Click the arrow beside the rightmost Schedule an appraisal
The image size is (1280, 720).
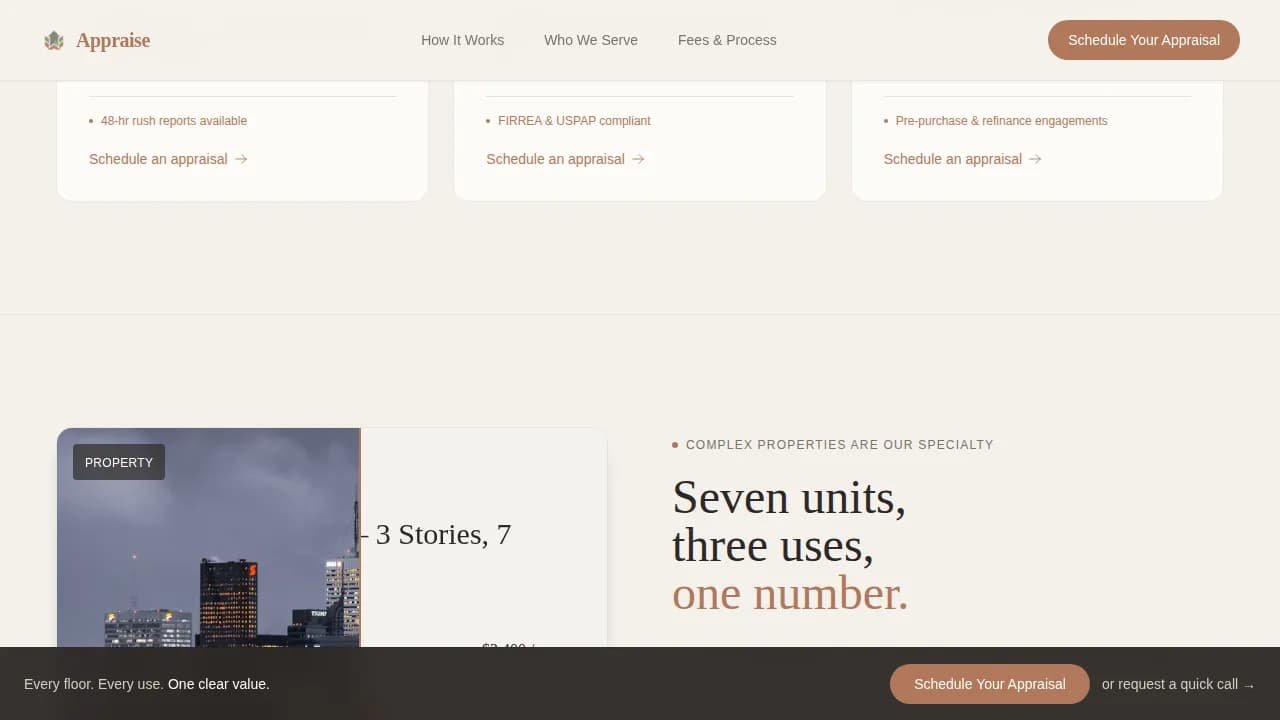tap(1035, 159)
